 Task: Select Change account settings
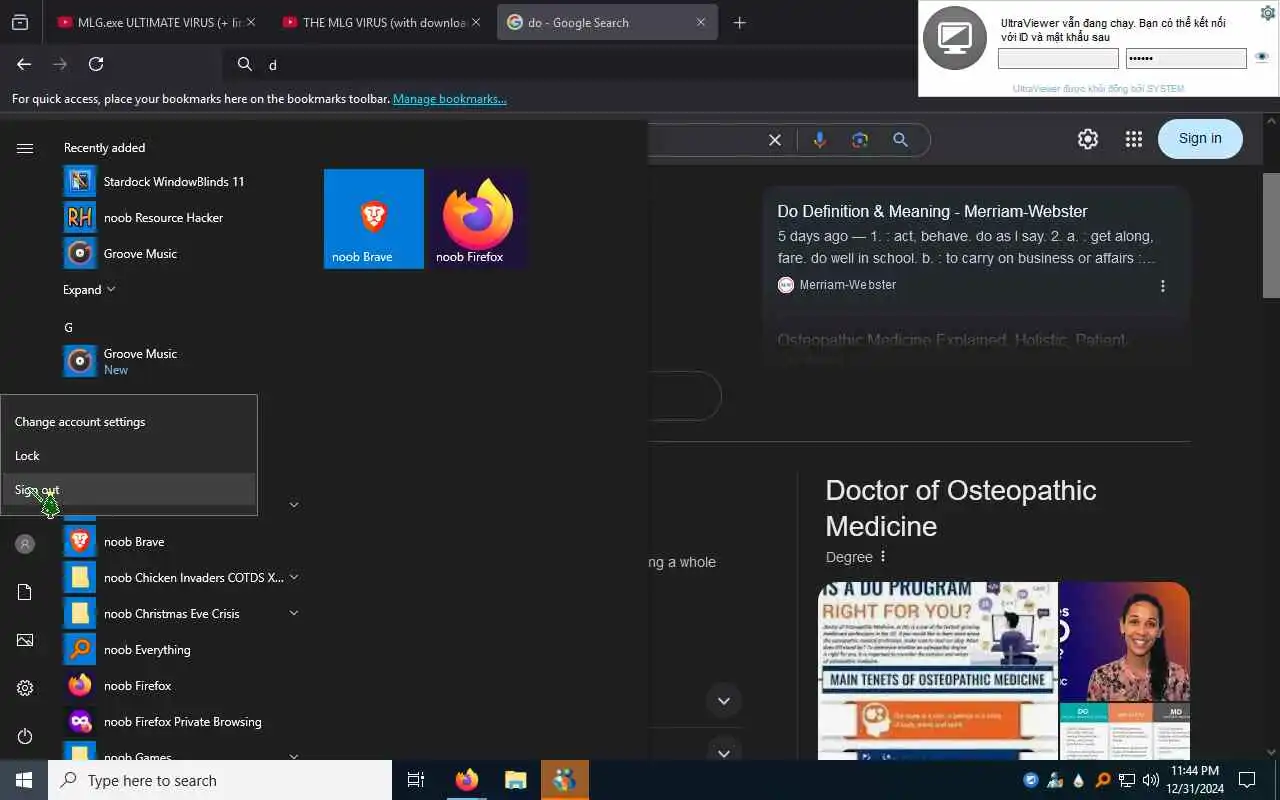pos(129,422)
